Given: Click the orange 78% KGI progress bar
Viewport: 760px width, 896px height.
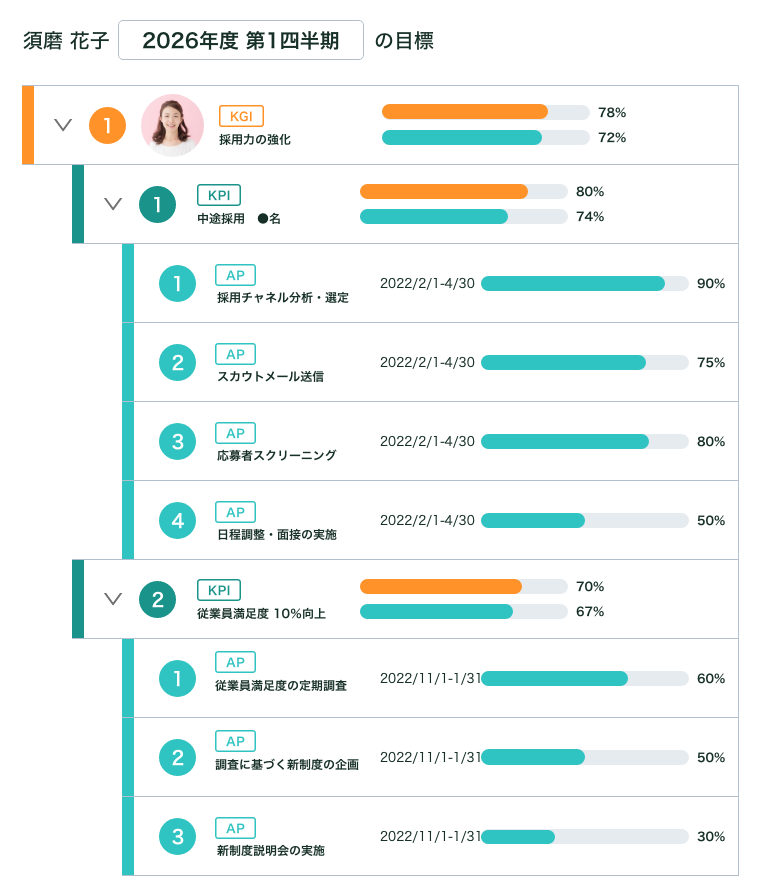Looking at the screenshot, I should click(x=484, y=112).
